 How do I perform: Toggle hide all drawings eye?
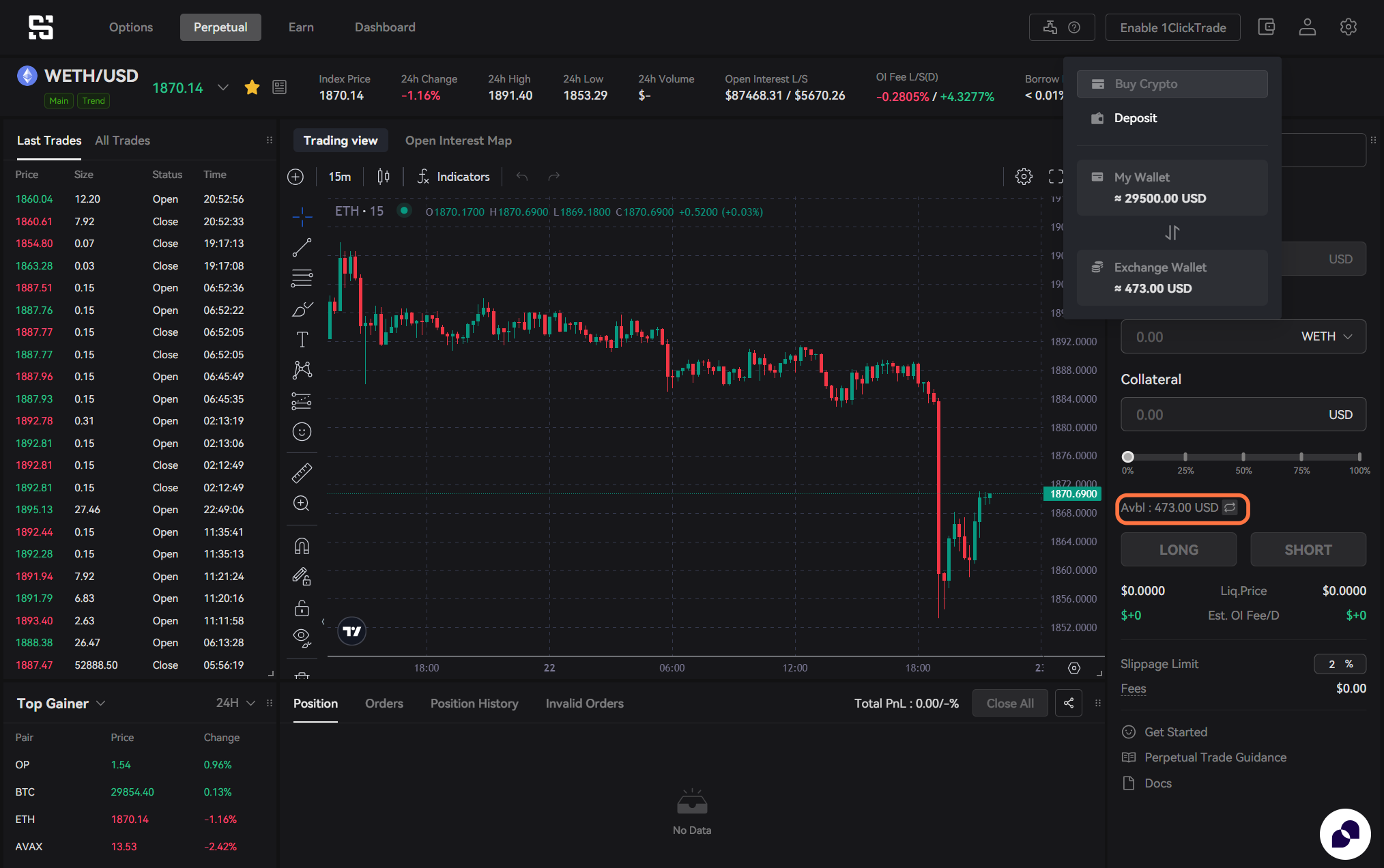point(302,638)
